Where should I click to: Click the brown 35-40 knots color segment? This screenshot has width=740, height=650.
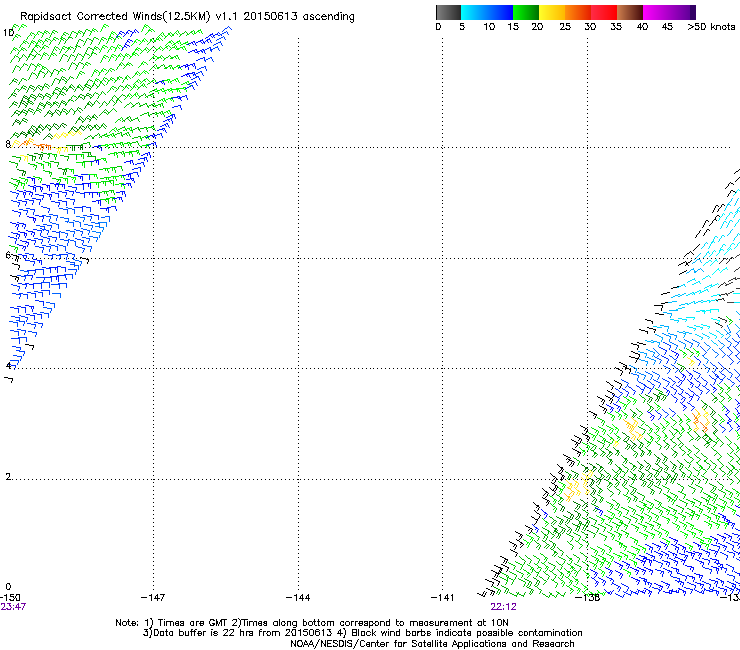(x=630, y=12)
